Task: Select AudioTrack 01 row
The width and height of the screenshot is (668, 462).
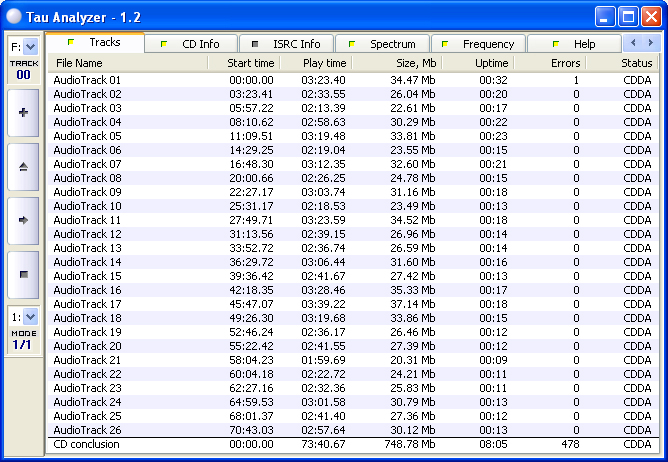Action: click(87, 80)
